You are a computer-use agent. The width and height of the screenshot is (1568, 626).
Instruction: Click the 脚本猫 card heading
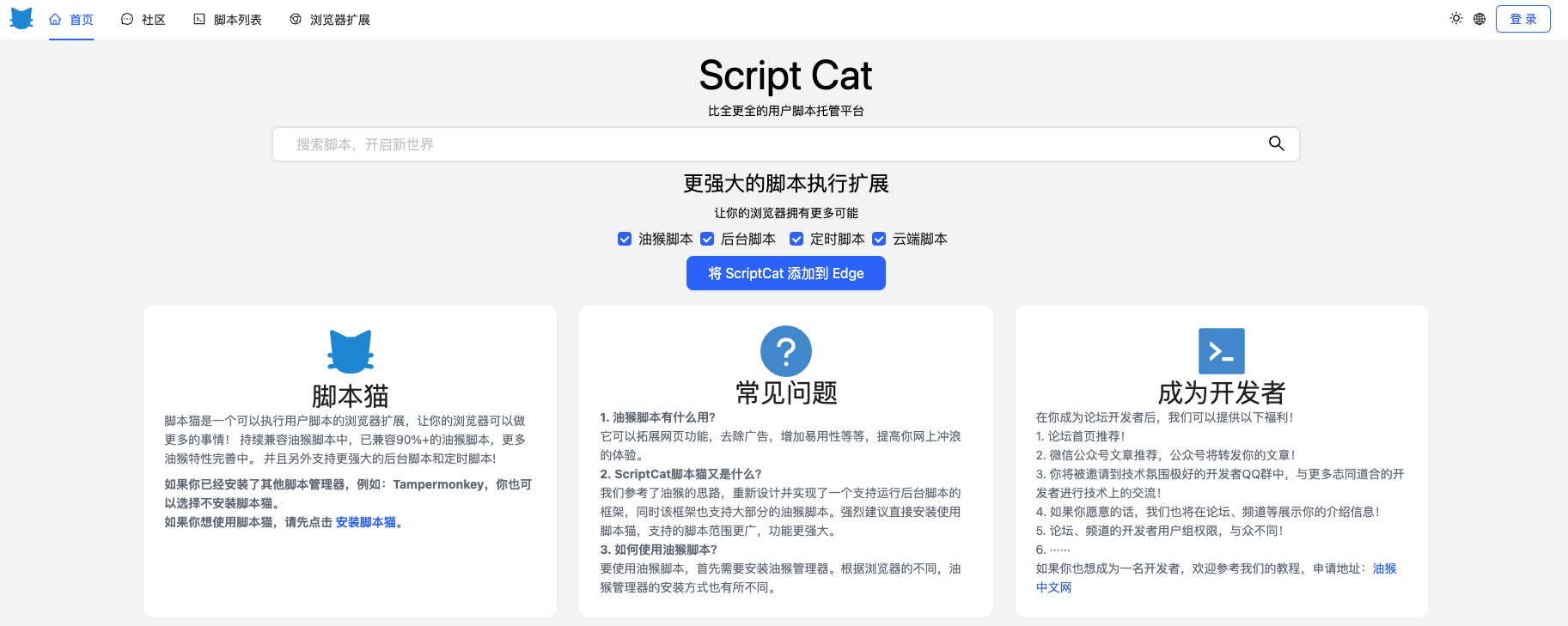[x=351, y=396]
